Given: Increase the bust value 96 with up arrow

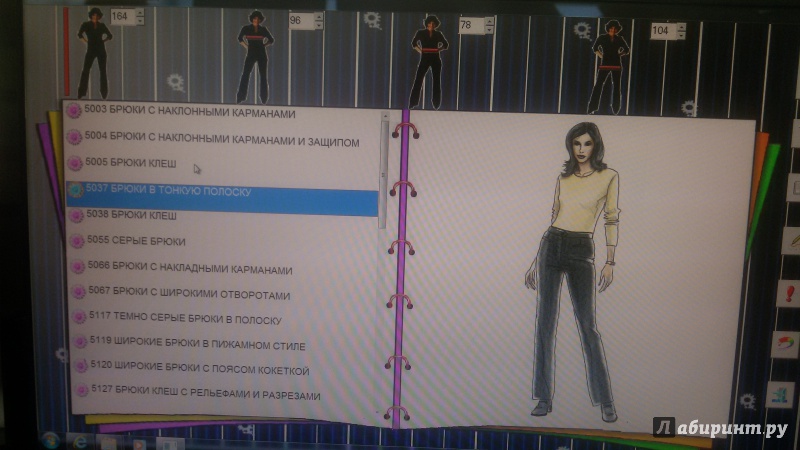Looking at the screenshot, I should coord(319,17).
